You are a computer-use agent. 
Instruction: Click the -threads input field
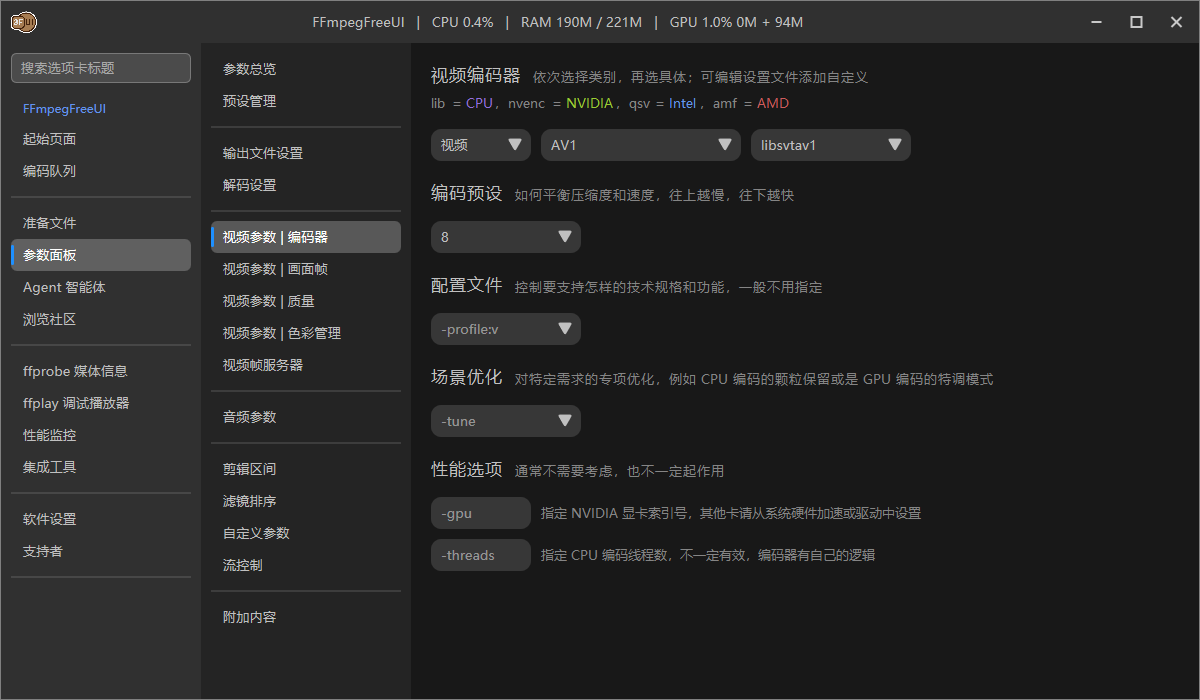[481, 555]
